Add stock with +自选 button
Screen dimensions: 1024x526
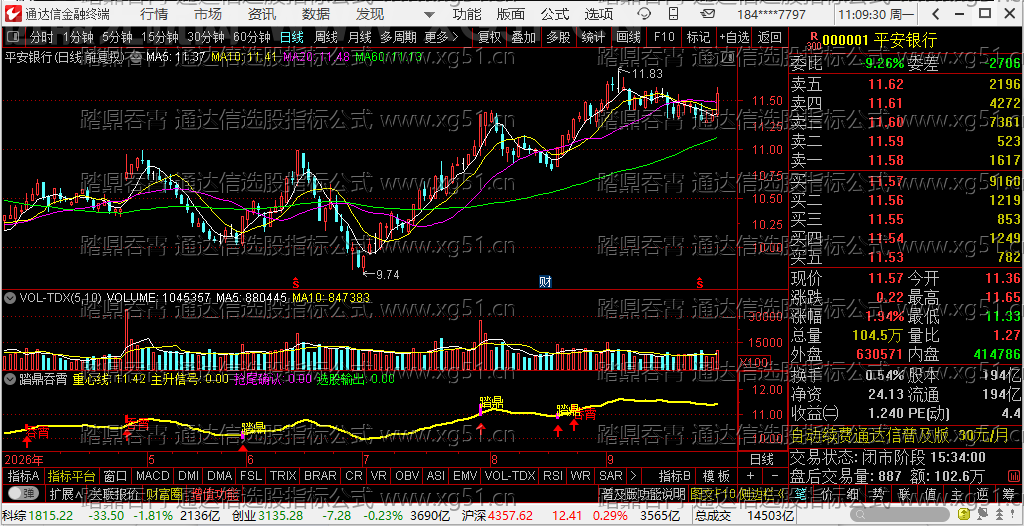click(735, 37)
